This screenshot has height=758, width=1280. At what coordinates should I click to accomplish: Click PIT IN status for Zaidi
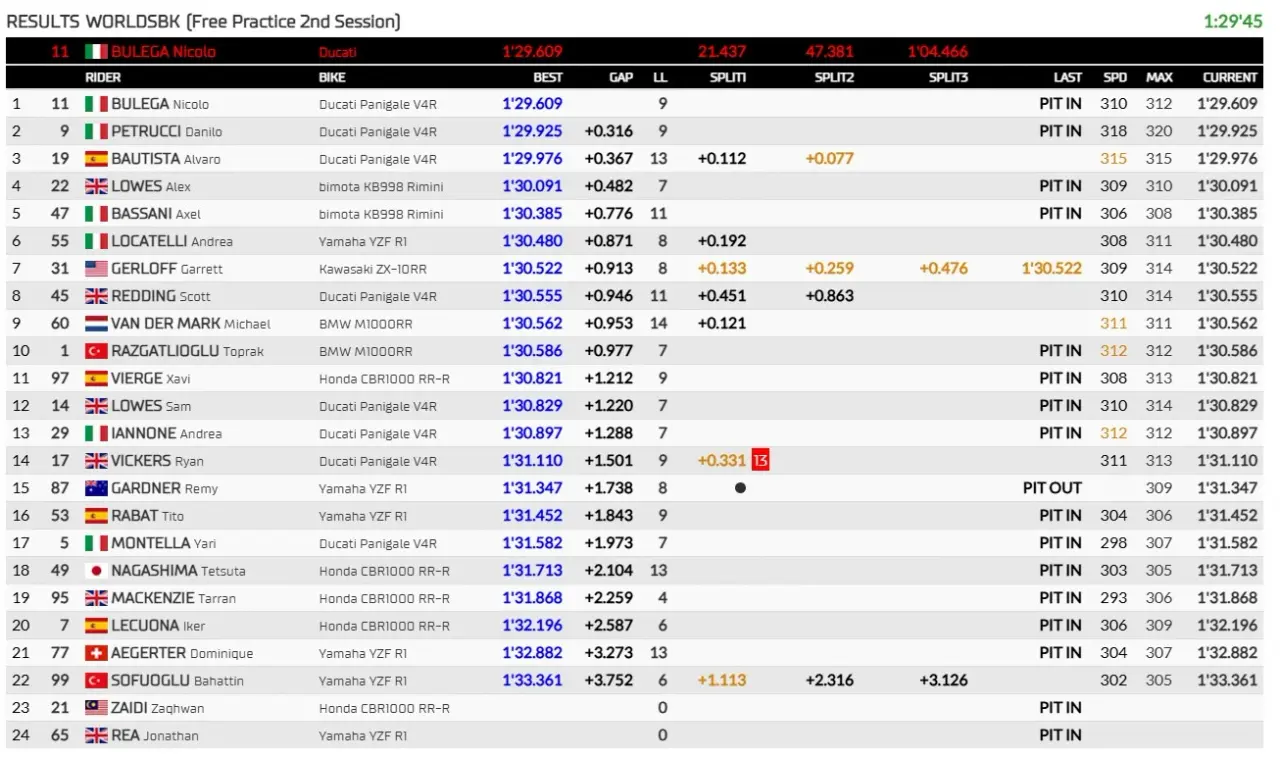pyautogui.click(x=1060, y=708)
